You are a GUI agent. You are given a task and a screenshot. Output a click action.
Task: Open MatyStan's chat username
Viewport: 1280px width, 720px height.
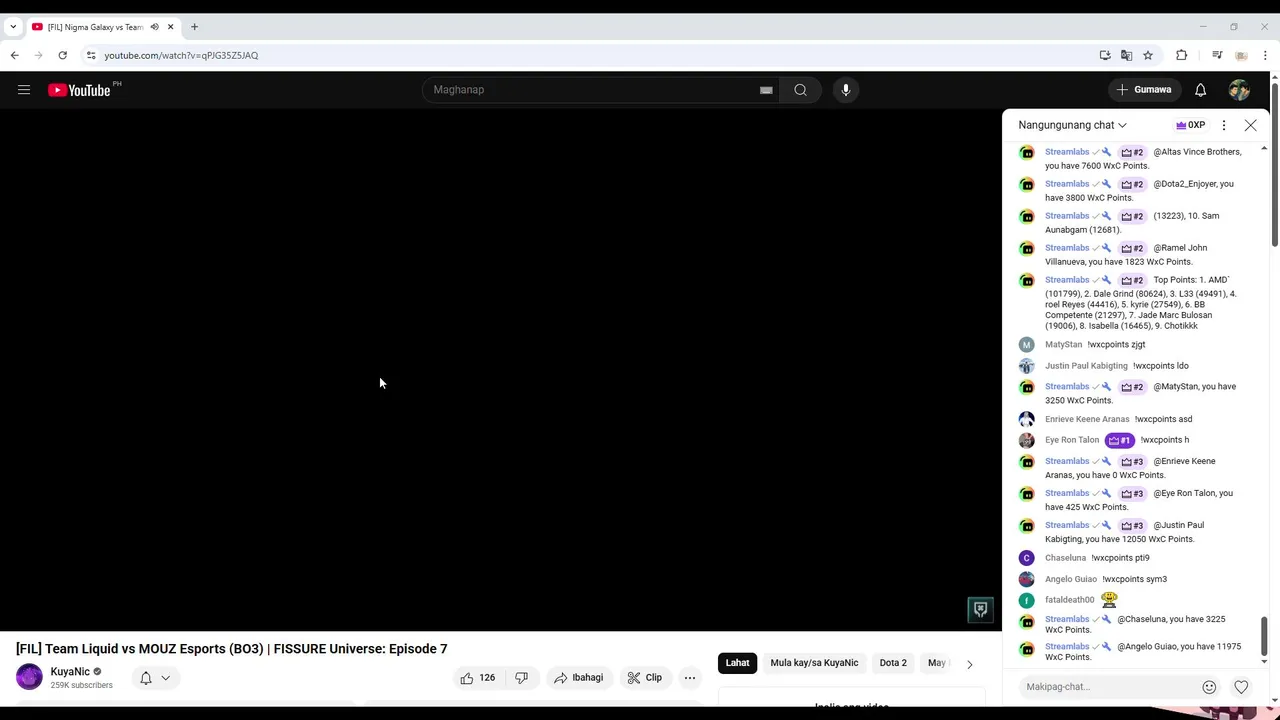coord(1063,344)
